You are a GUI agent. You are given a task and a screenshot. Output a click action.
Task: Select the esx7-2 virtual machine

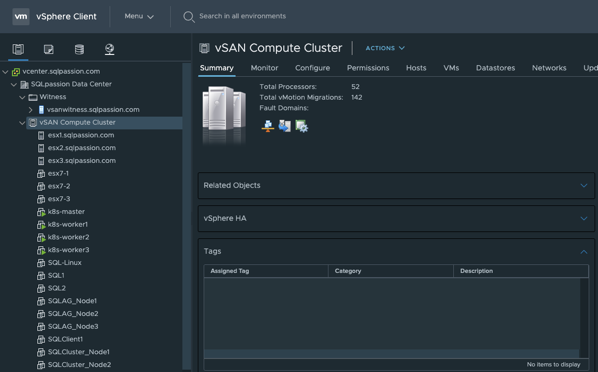click(x=59, y=186)
